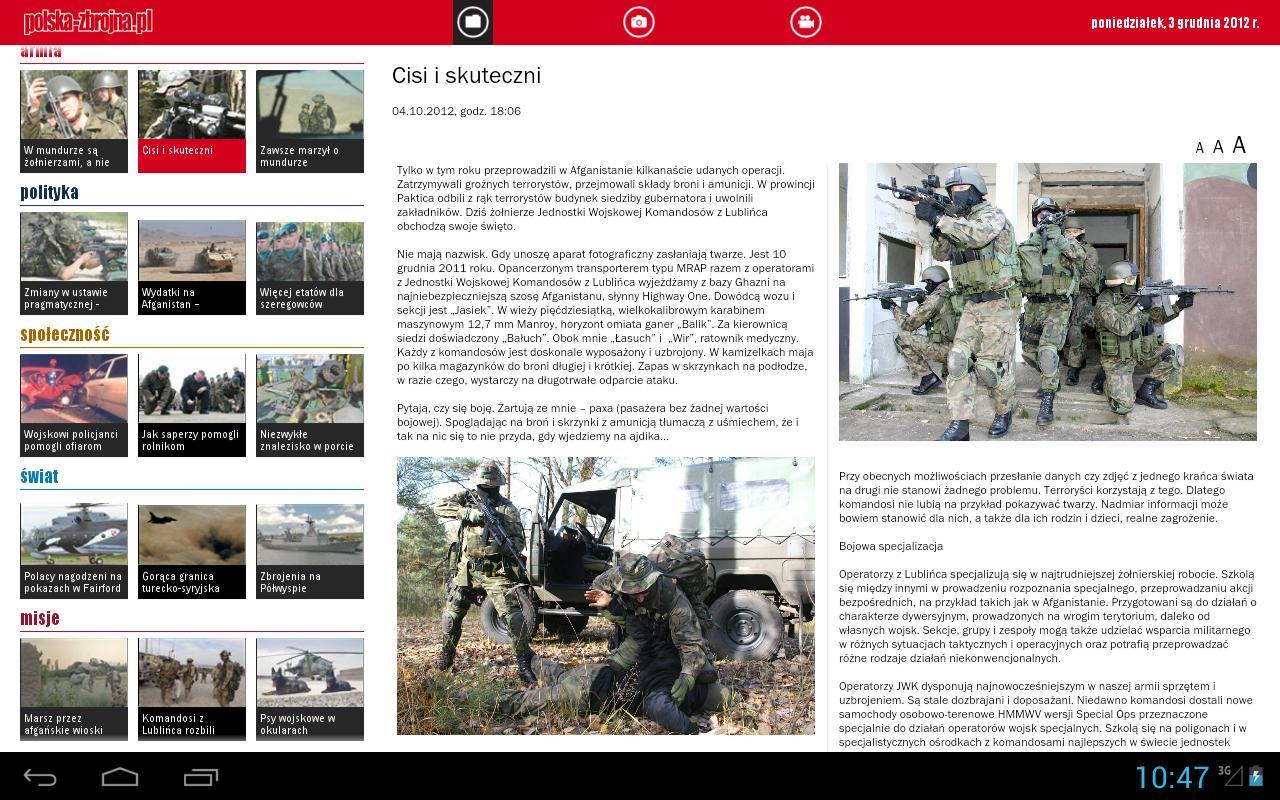Viewport: 1280px width, 800px height.
Task: Open the misje category header
Action: [39, 618]
